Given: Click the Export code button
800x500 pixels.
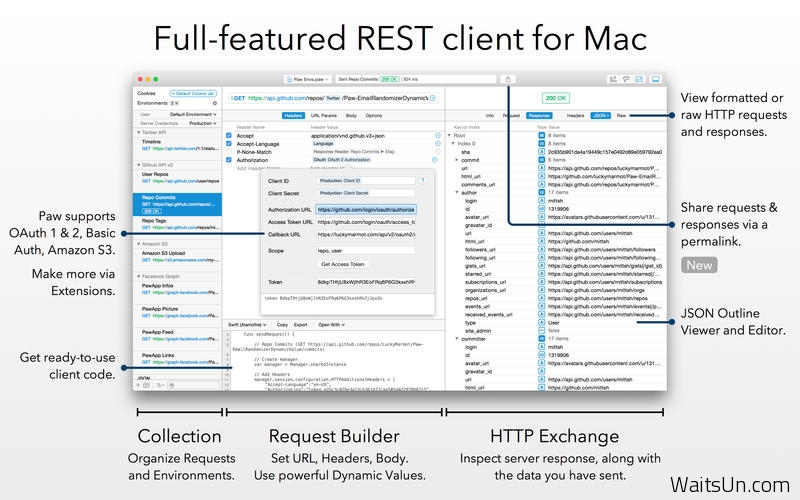Looking at the screenshot, I should tap(301, 324).
